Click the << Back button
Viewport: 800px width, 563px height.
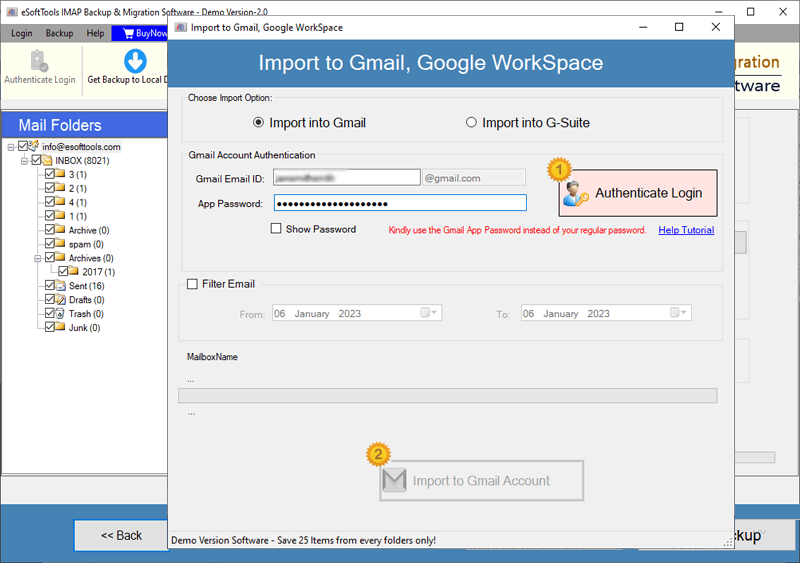pos(121,535)
